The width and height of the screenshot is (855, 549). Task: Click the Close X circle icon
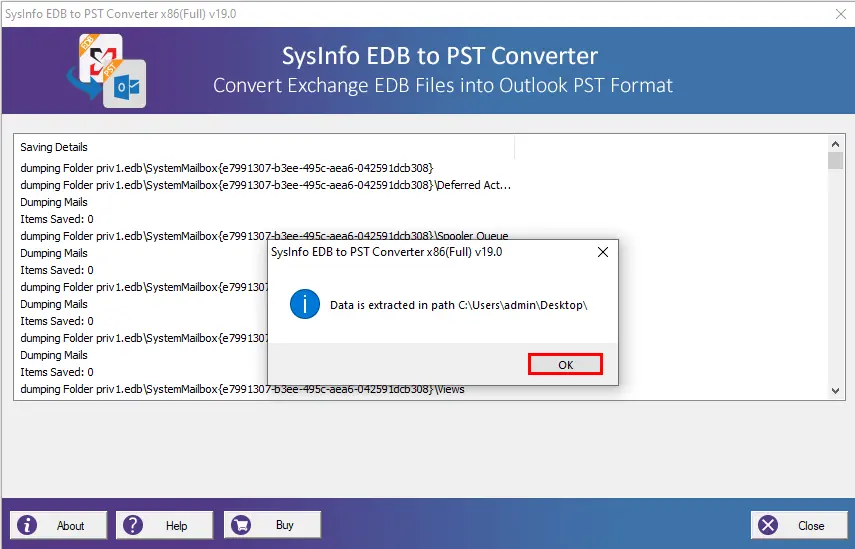tap(768, 525)
